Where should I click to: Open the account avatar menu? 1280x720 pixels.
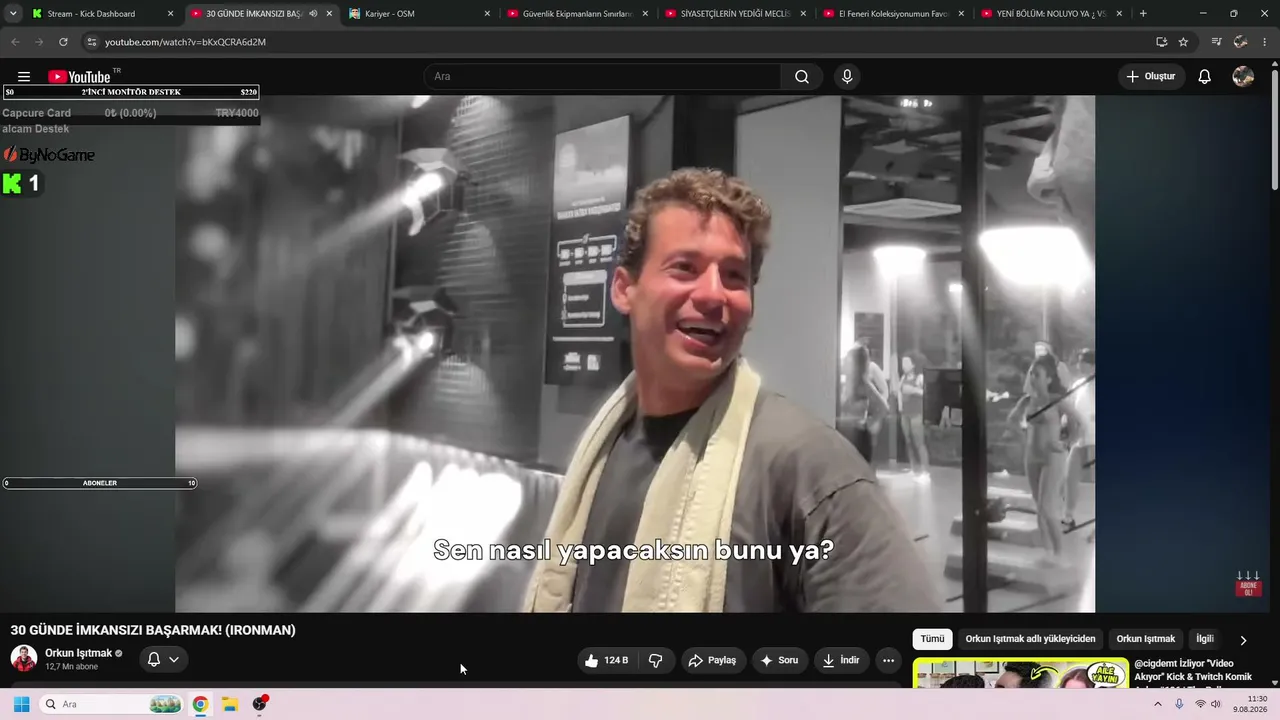point(1243,77)
